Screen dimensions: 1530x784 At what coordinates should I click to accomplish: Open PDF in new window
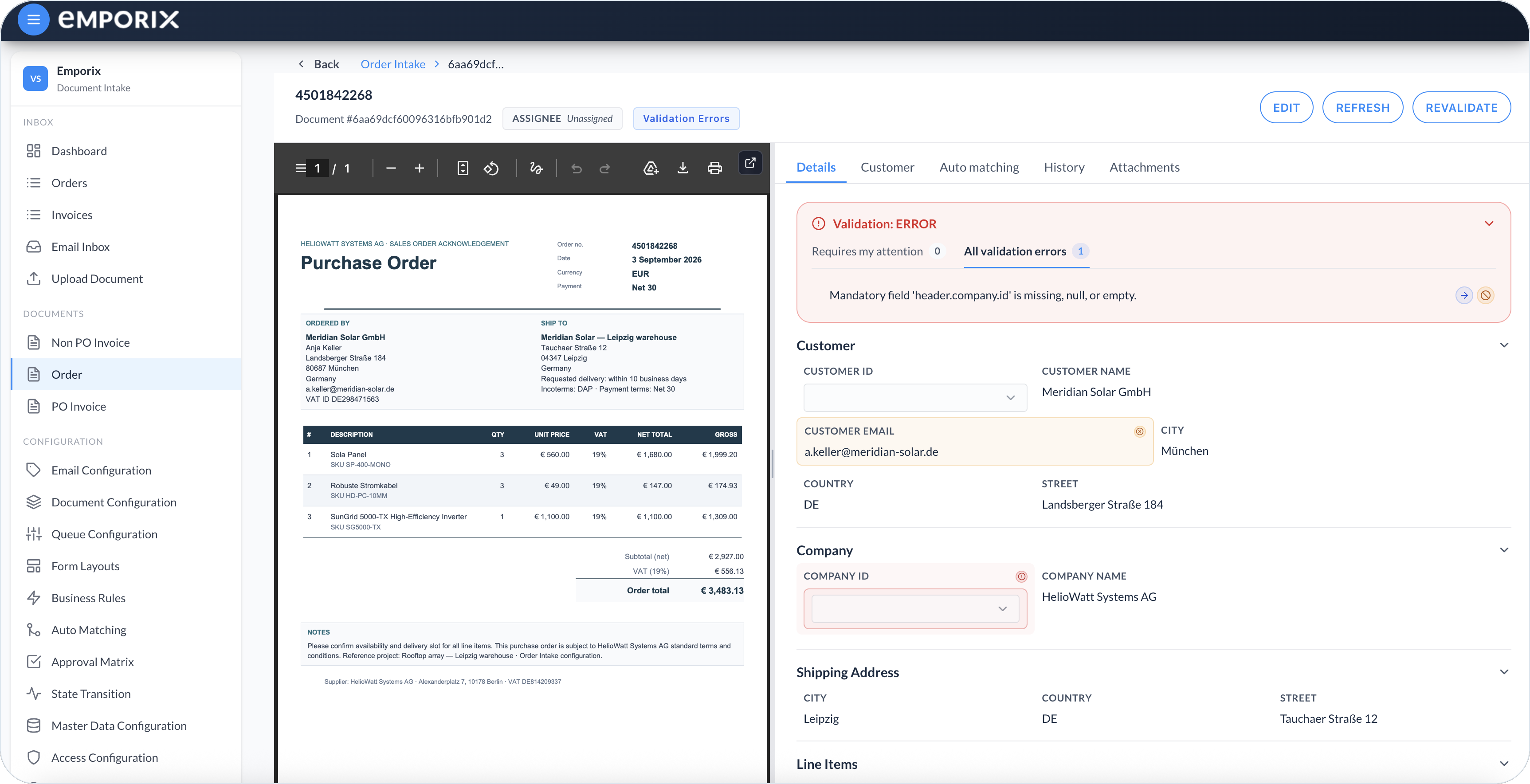tap(750, 163)
